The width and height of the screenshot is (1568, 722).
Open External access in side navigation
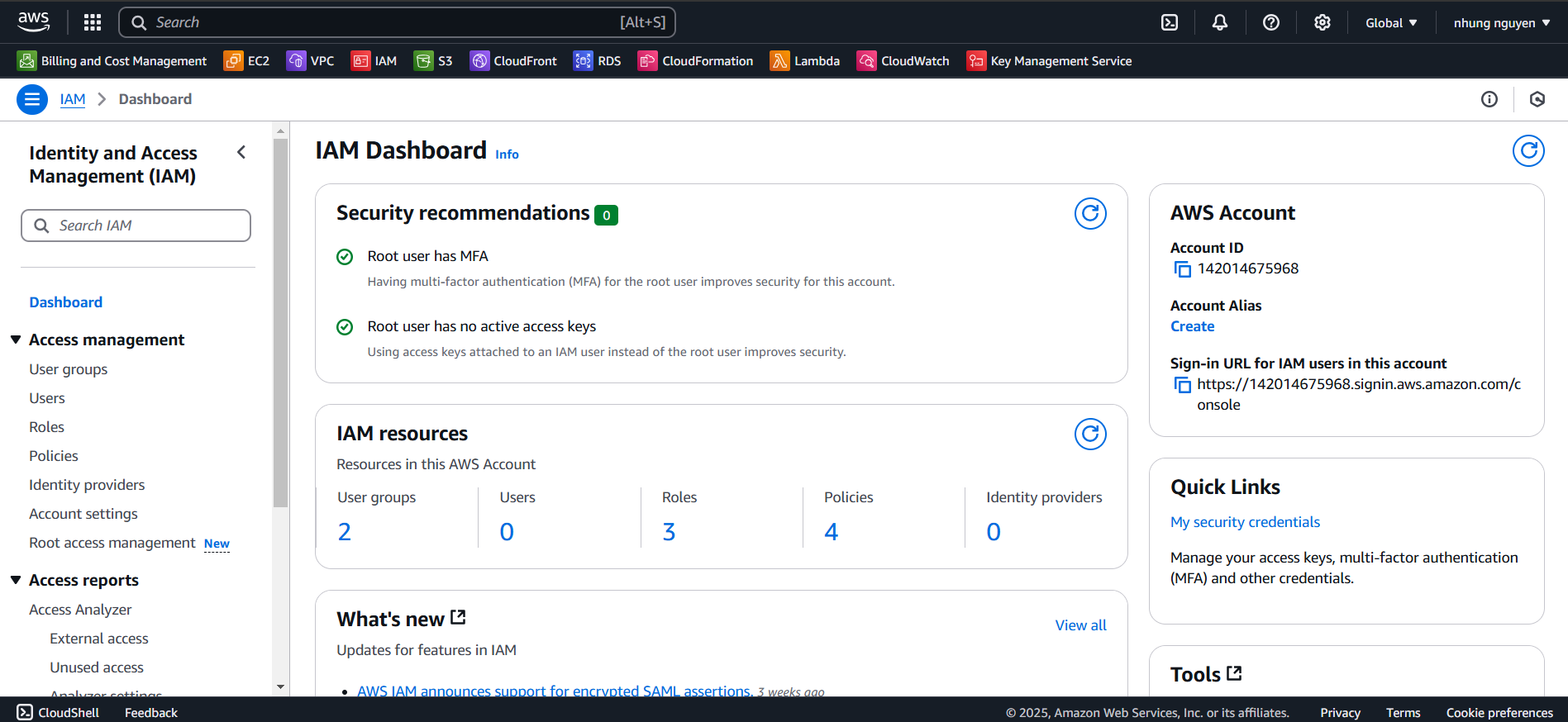tap(99, 639)
